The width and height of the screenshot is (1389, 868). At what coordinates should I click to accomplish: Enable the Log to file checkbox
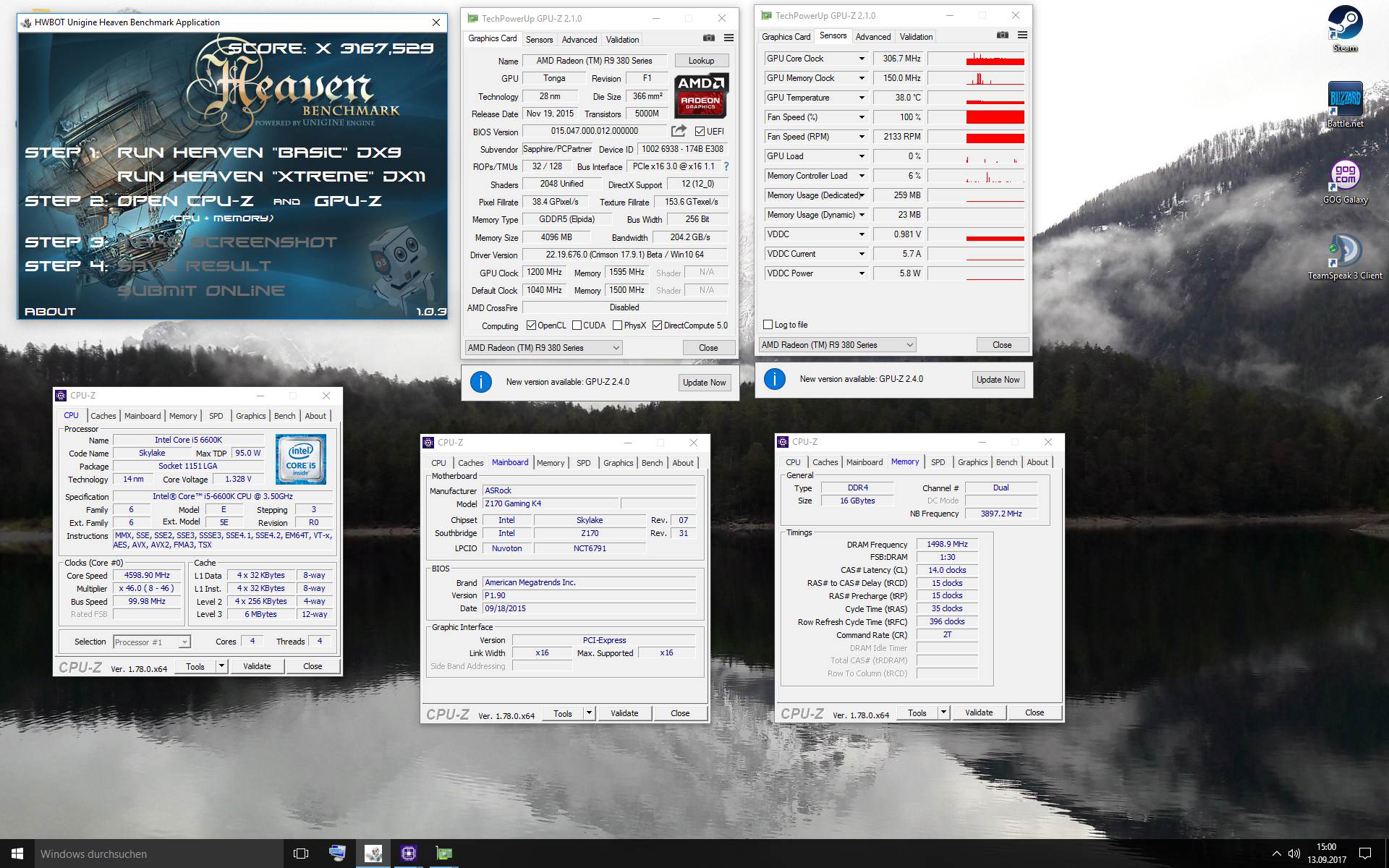coord(768,325)
